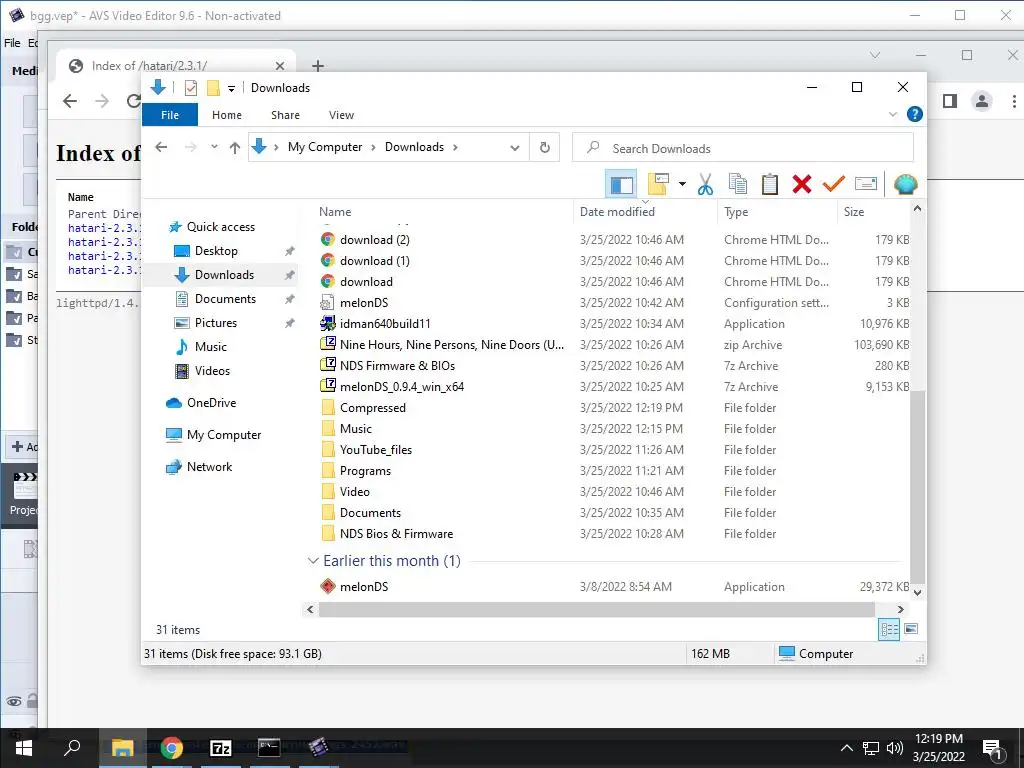The image size is (1024, 768).
Task: Click the Paste clipboard icon
Action: [x=770, y=184]
